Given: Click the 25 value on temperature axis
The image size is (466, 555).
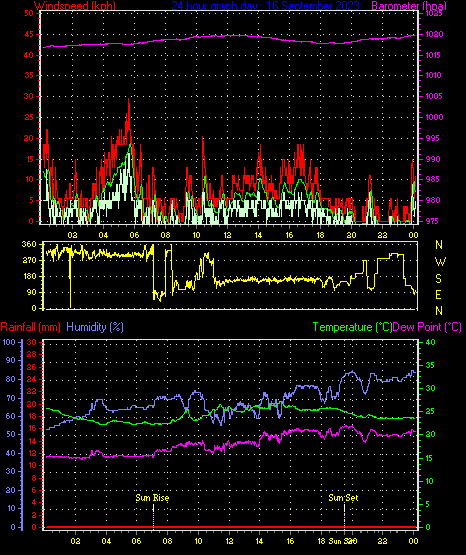Looking at the screenshot, I should (x=430, y=411).
